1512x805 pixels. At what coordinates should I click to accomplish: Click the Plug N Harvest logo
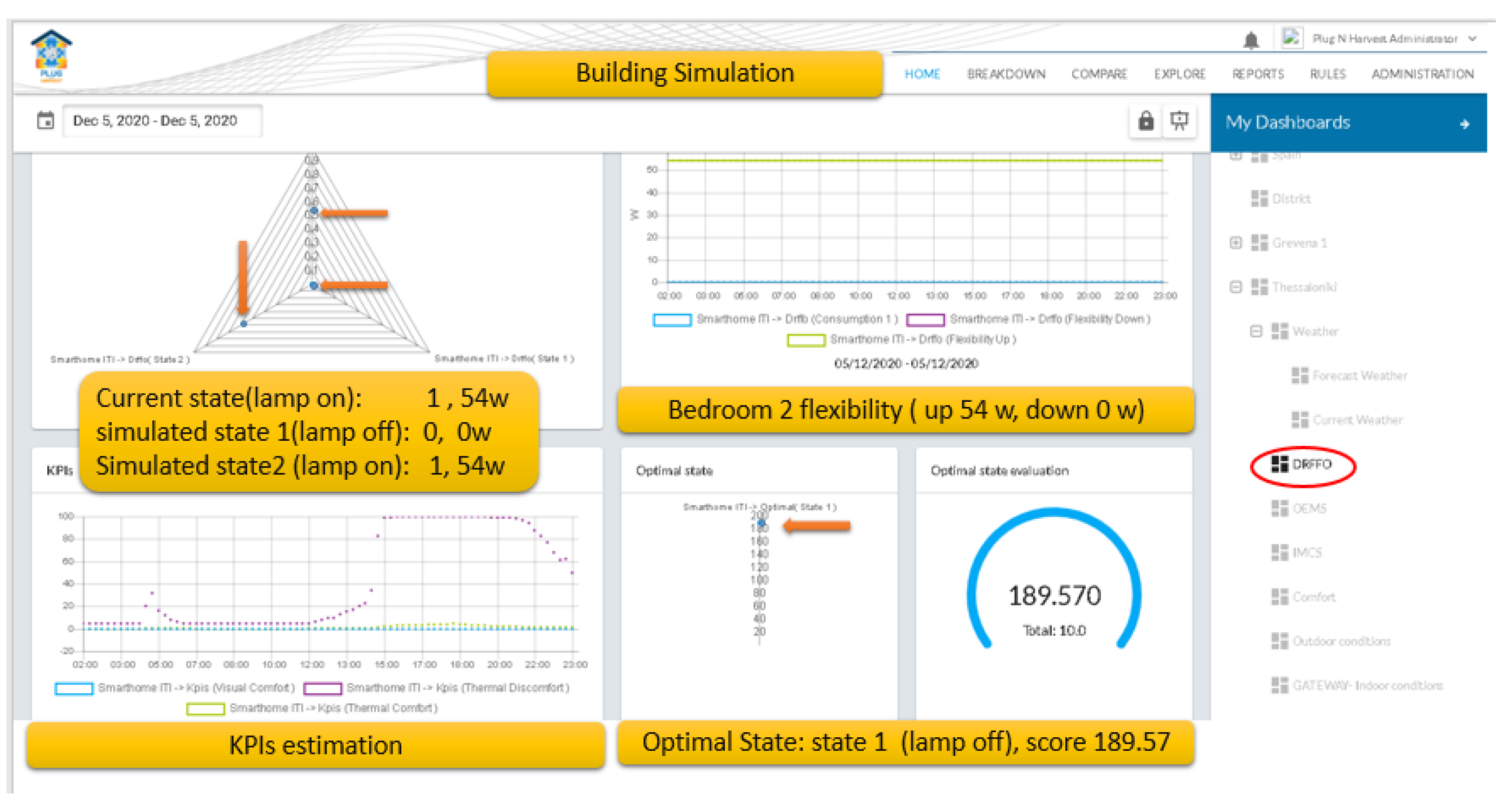pos(51,56)
